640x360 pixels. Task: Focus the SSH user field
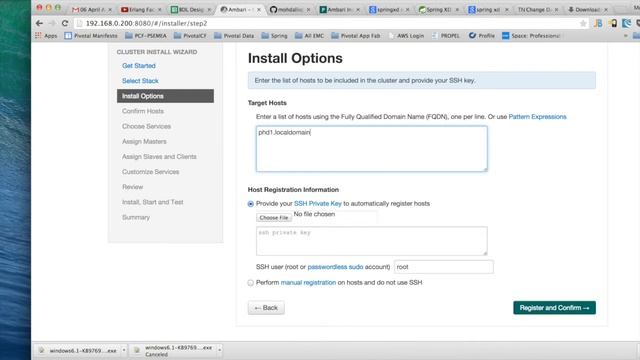coord(444,267)
